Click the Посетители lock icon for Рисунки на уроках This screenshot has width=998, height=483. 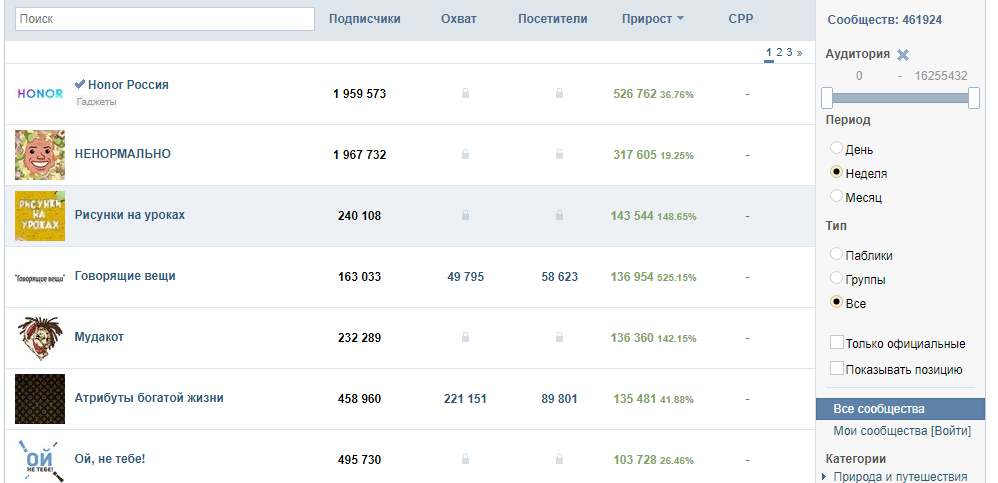559,216
